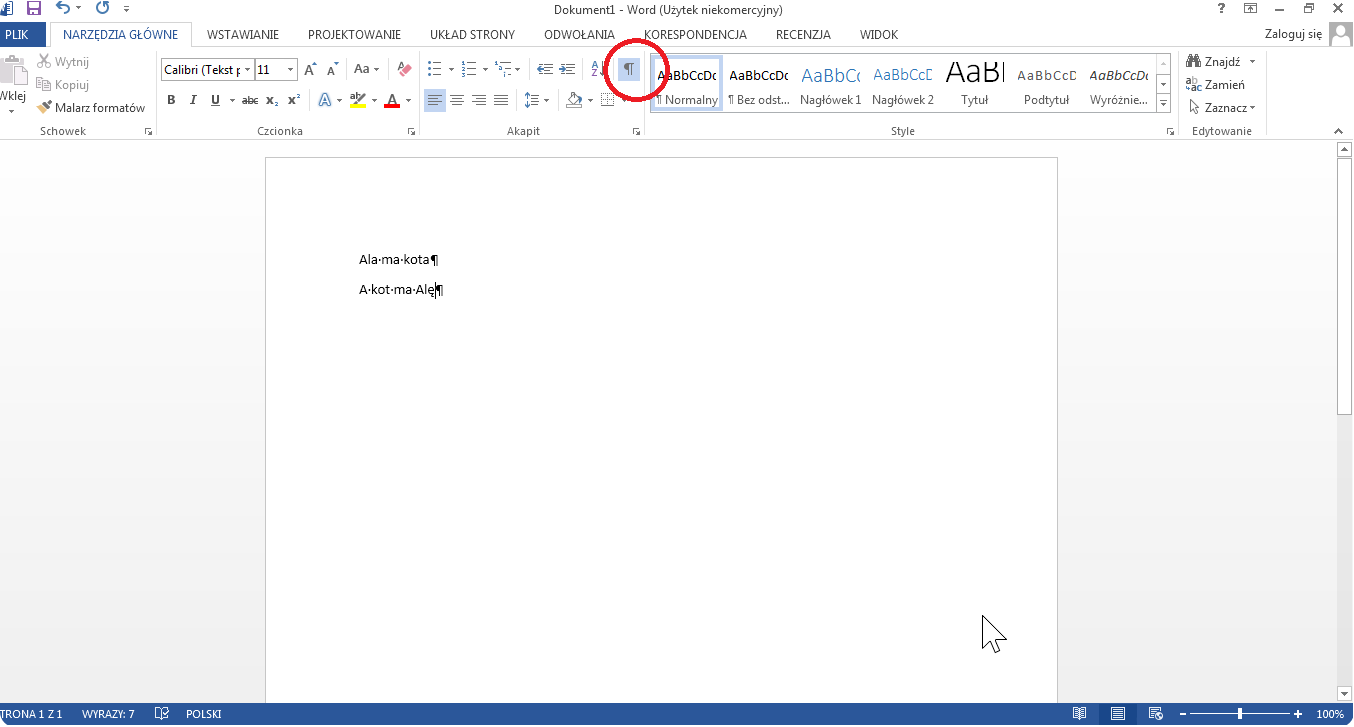1354x727 pixels.
Task: Apply superscript formatting
Action: 294,100
